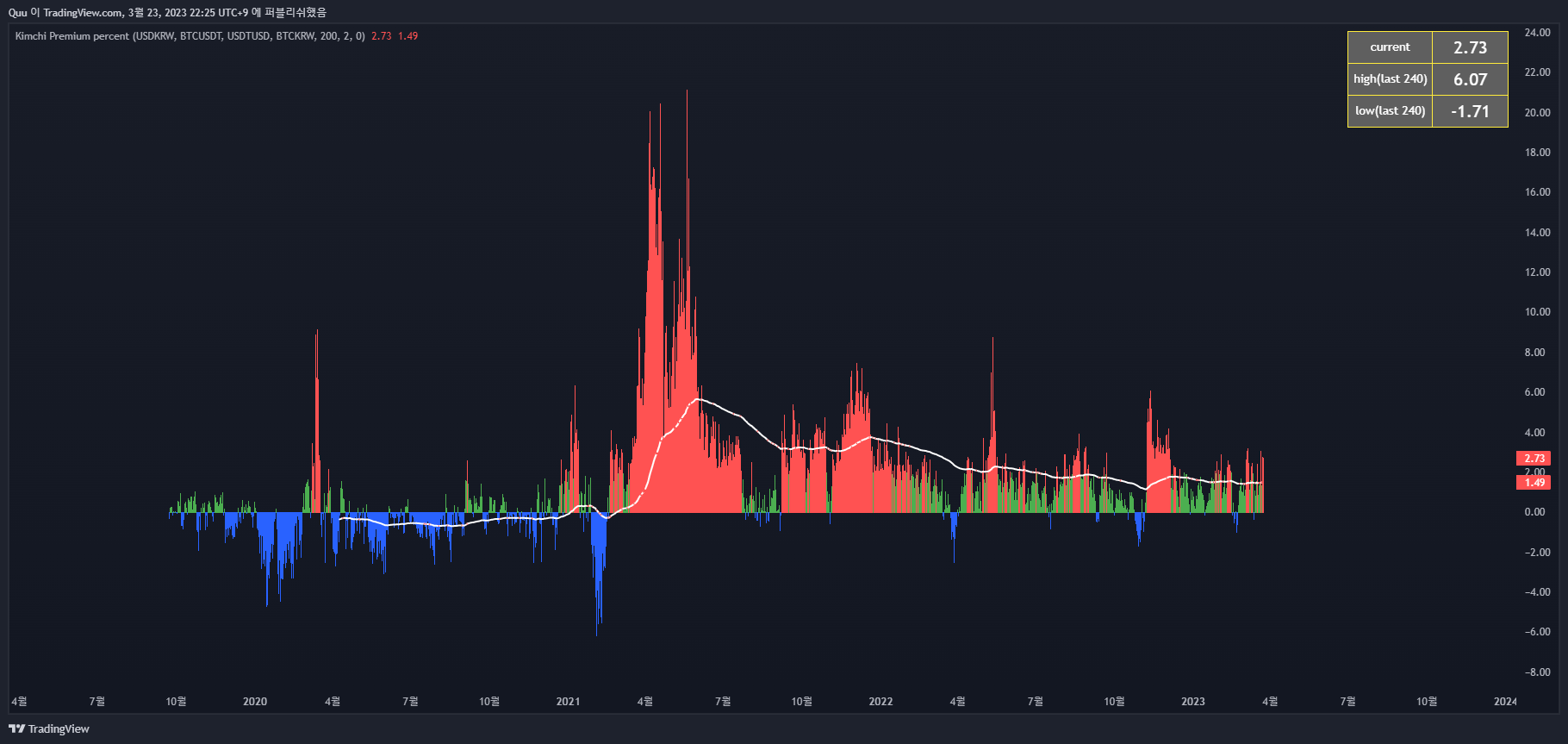This screenshot has height=744, width=1568.
Task: Click the 2022 label on time axis
Action: pyautogui.click(x=880, y=702)
